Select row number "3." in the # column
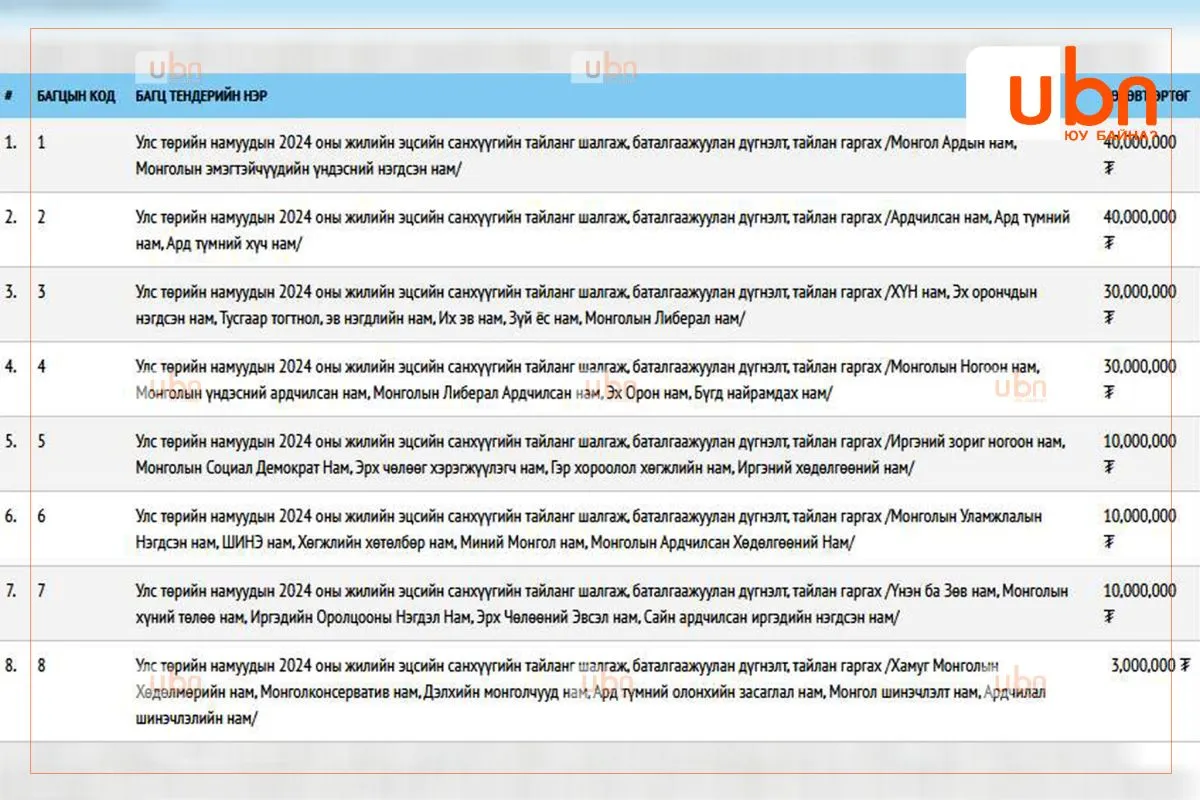 pyautogui.click(x=11, y=292)
